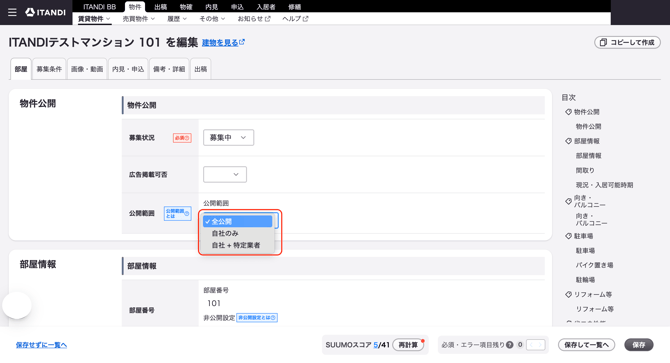Expand the その他 submenu dropdown
The height and width of the screenshot is (363, 670).
tap(212, 19)
